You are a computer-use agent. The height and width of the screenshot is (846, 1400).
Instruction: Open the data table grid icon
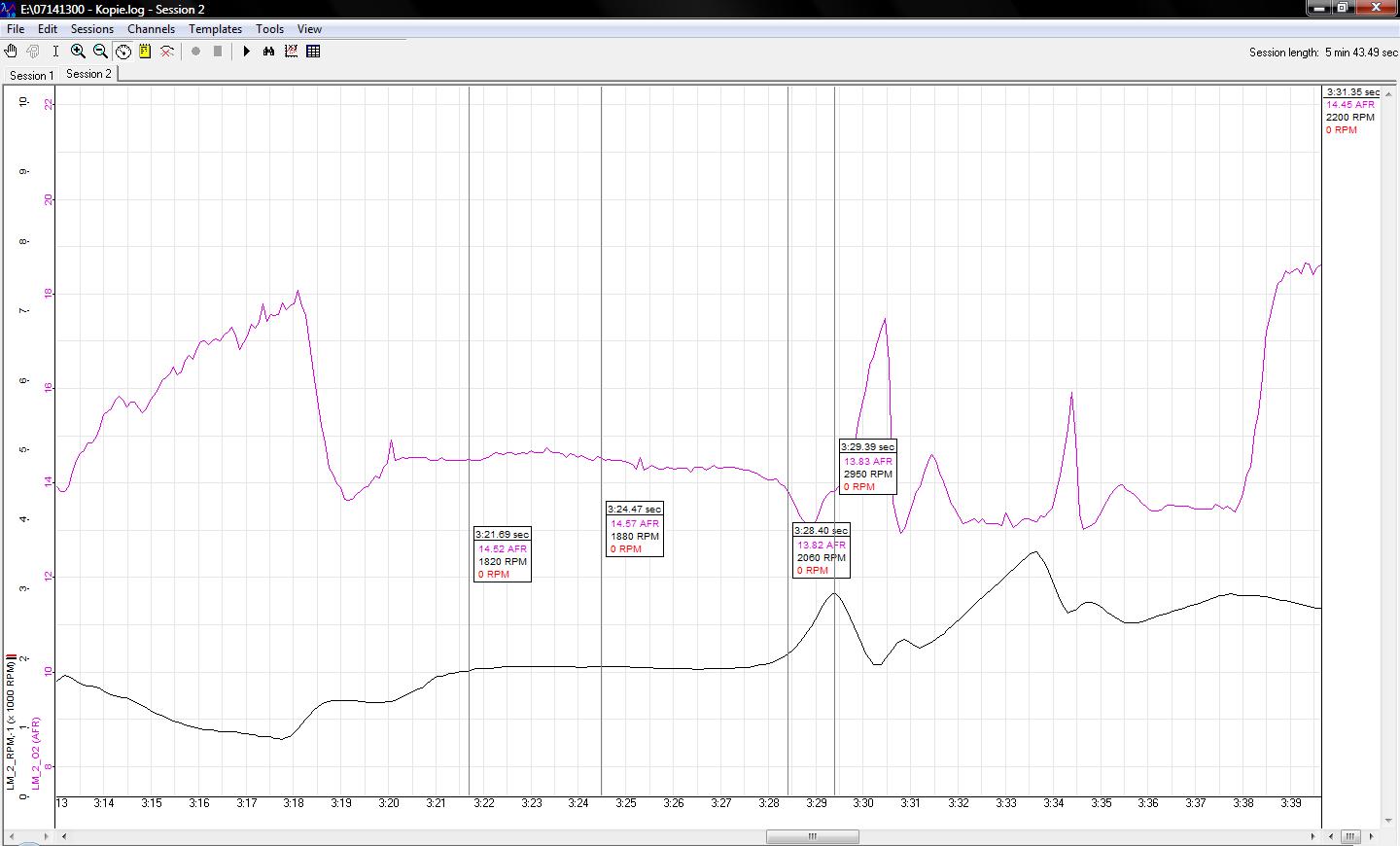(313, 52)
